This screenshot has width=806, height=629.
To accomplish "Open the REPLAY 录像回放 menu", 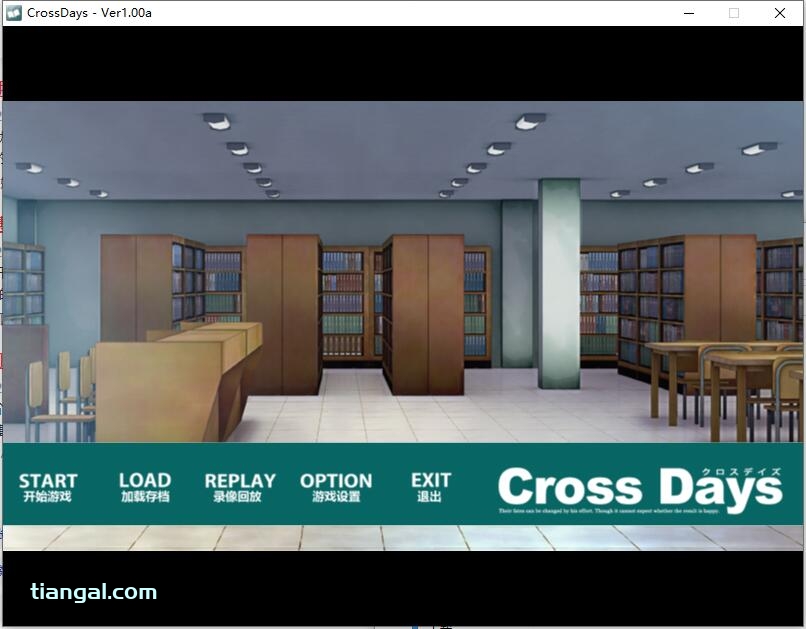I will (240, 487).
